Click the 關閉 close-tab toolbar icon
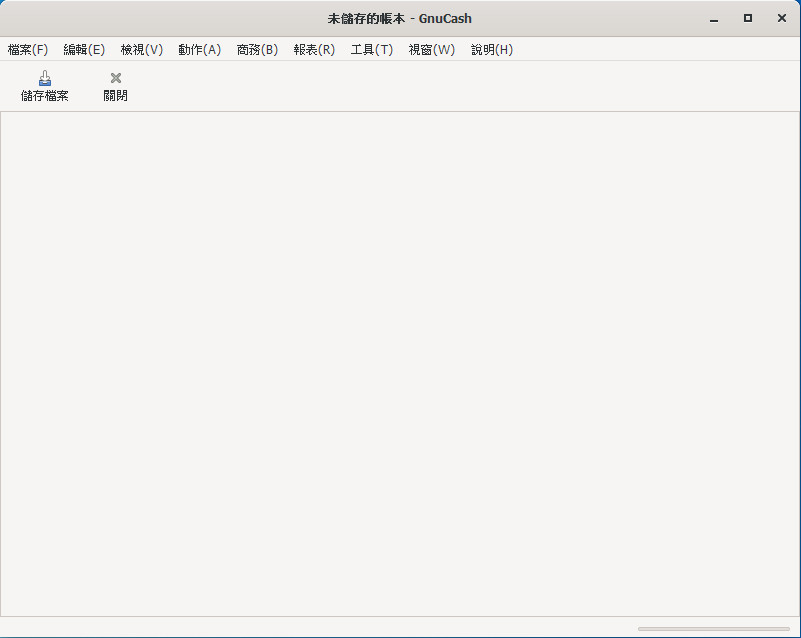This screenshot has width=801, height=638. pos(115,78)
